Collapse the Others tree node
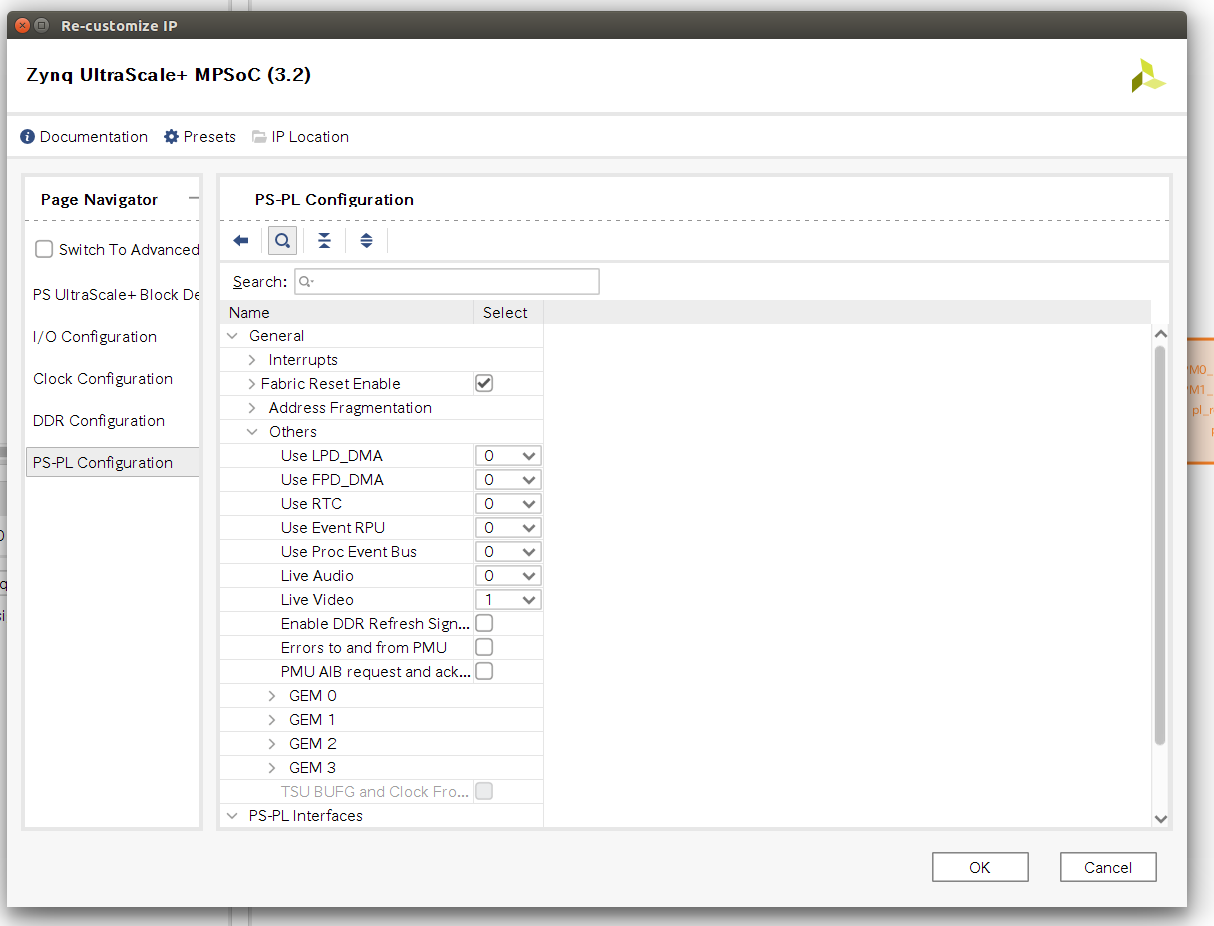 point(252,432)
